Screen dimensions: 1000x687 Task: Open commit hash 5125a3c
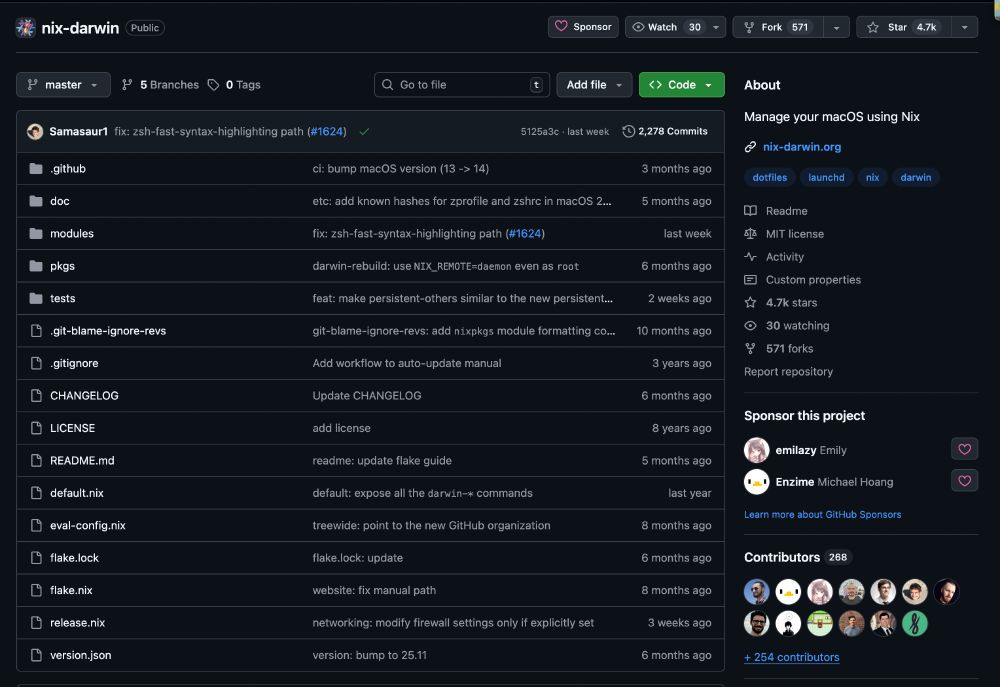click(x=540, y=131)
